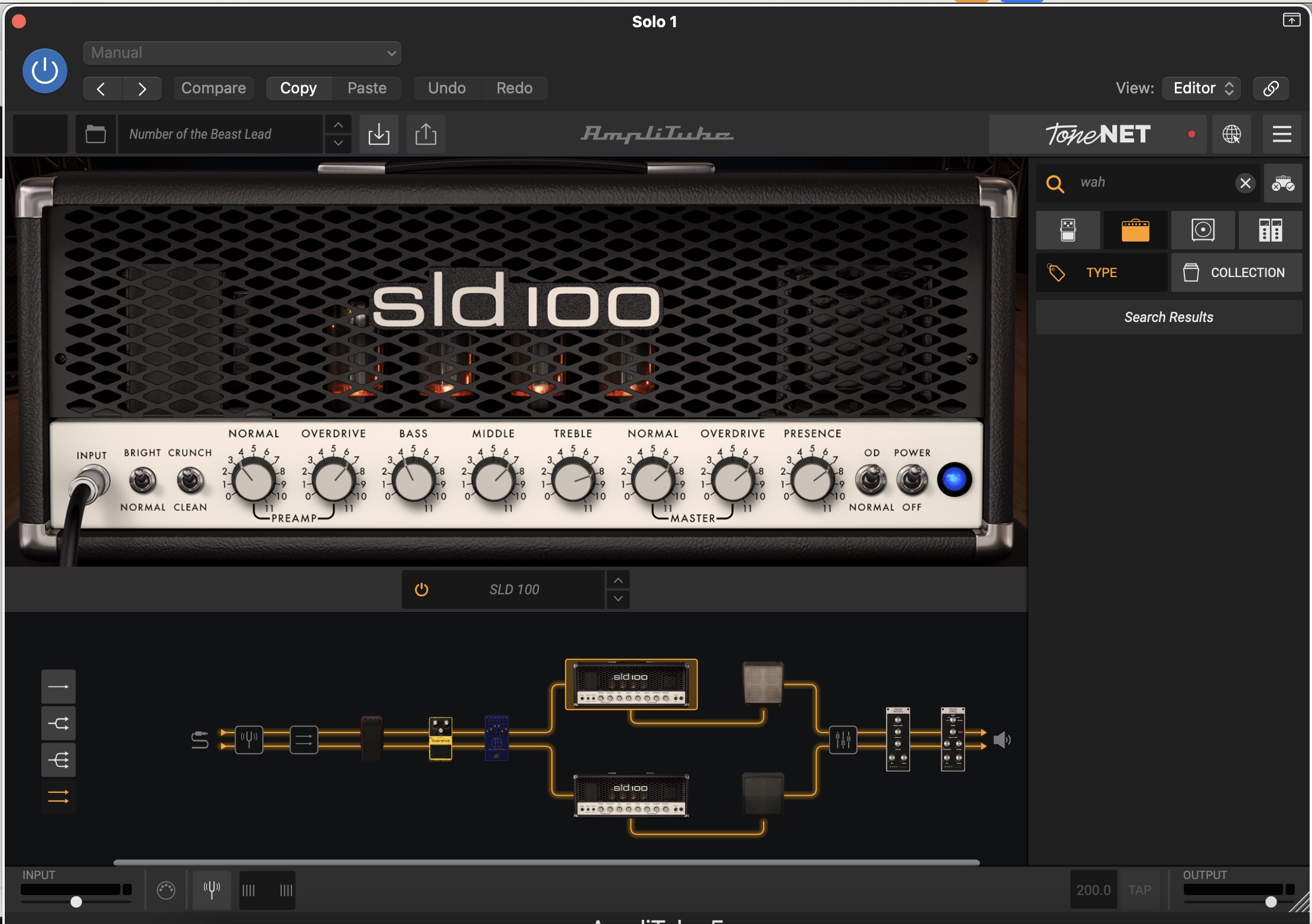Select the upper cabinet in chain
Viewport: 1312px width, 924px height.
point(763,683)
